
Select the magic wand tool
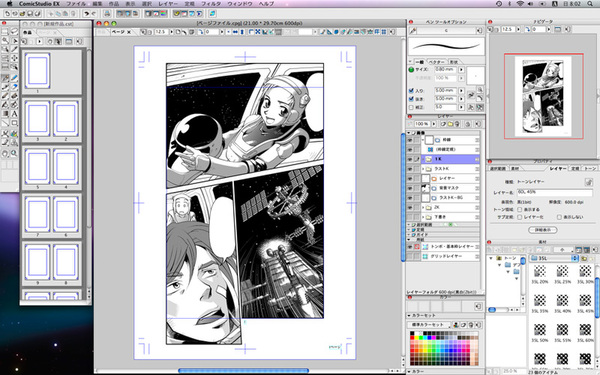click(5, 40)
